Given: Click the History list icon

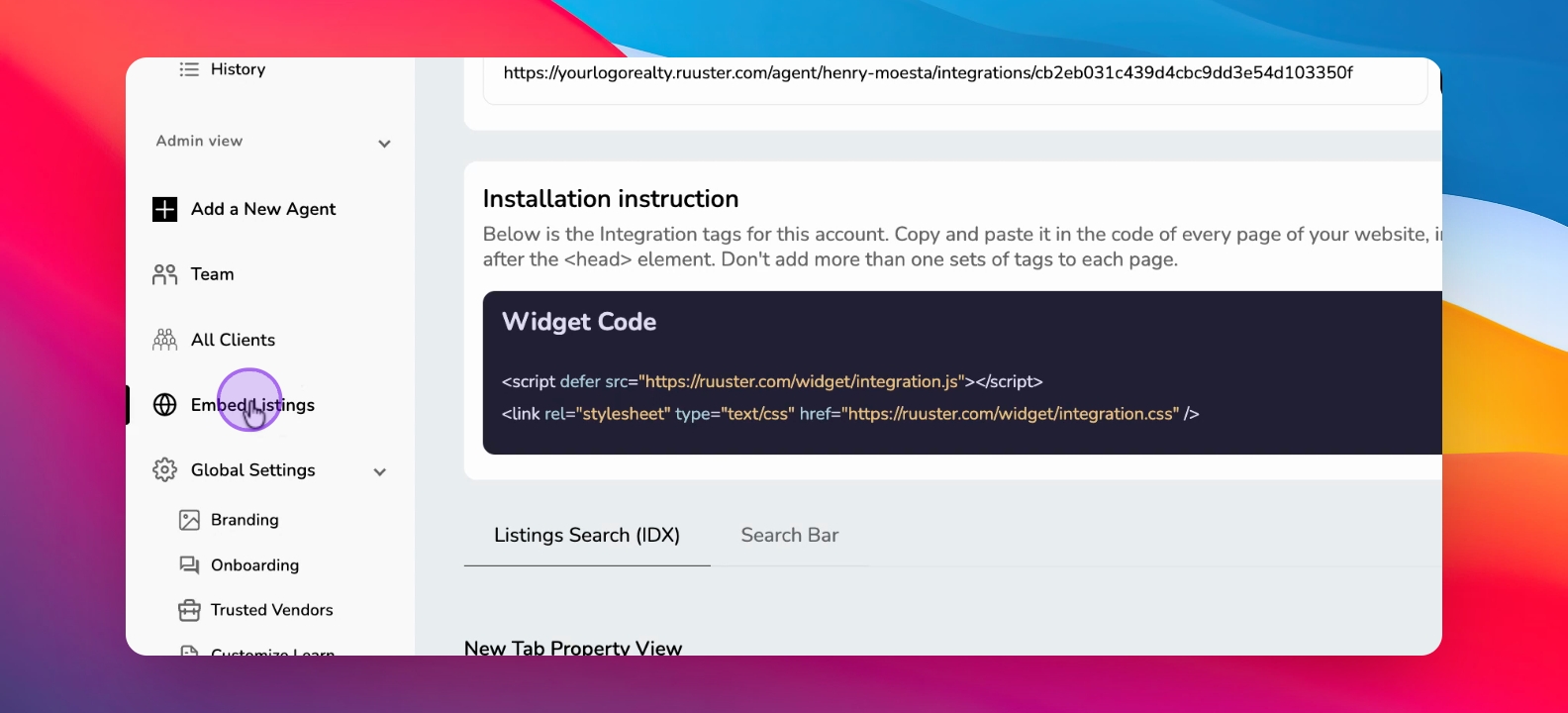Looking at the screenshot, I should (x=189, y=69).
